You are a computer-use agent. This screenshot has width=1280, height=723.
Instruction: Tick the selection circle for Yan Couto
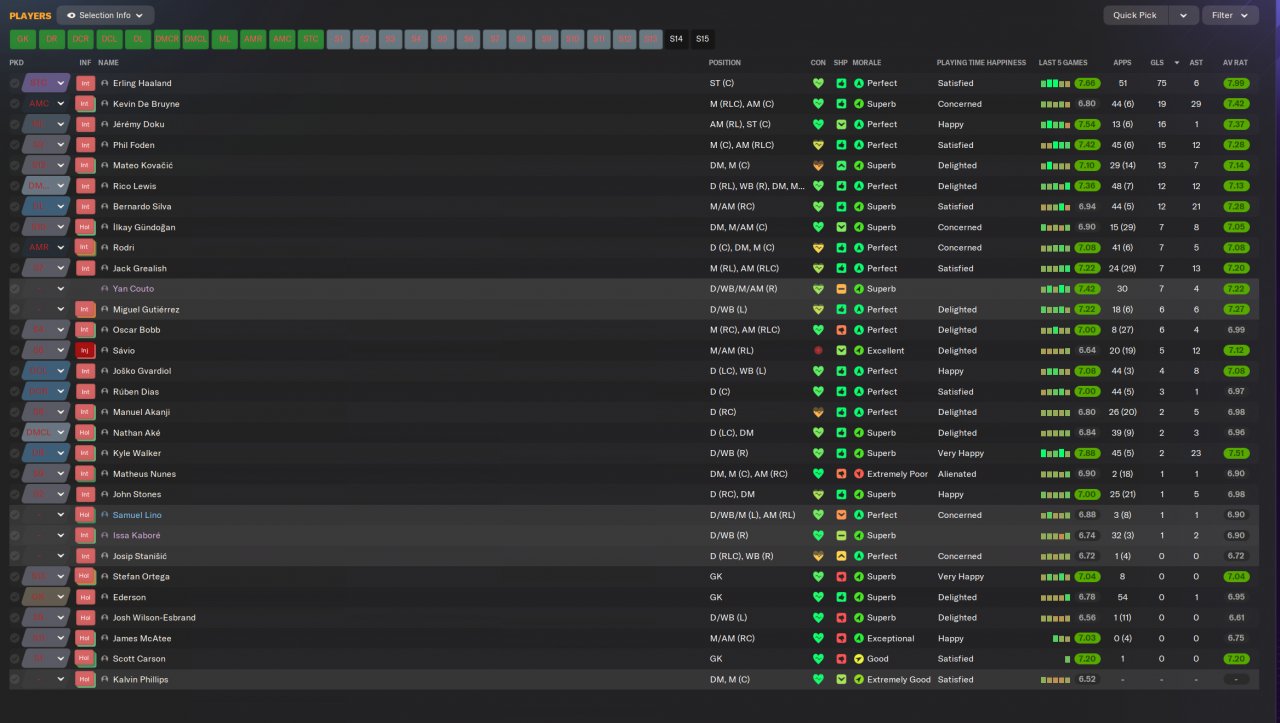(14, 289)
